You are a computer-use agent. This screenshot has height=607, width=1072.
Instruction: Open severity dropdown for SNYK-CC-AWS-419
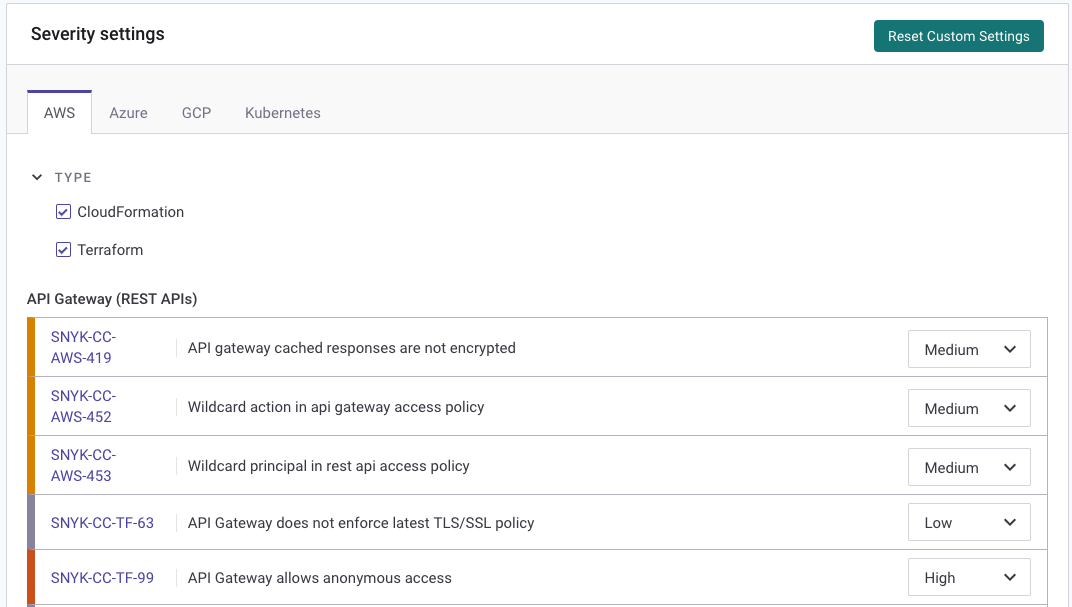click(x=967, y=349)
